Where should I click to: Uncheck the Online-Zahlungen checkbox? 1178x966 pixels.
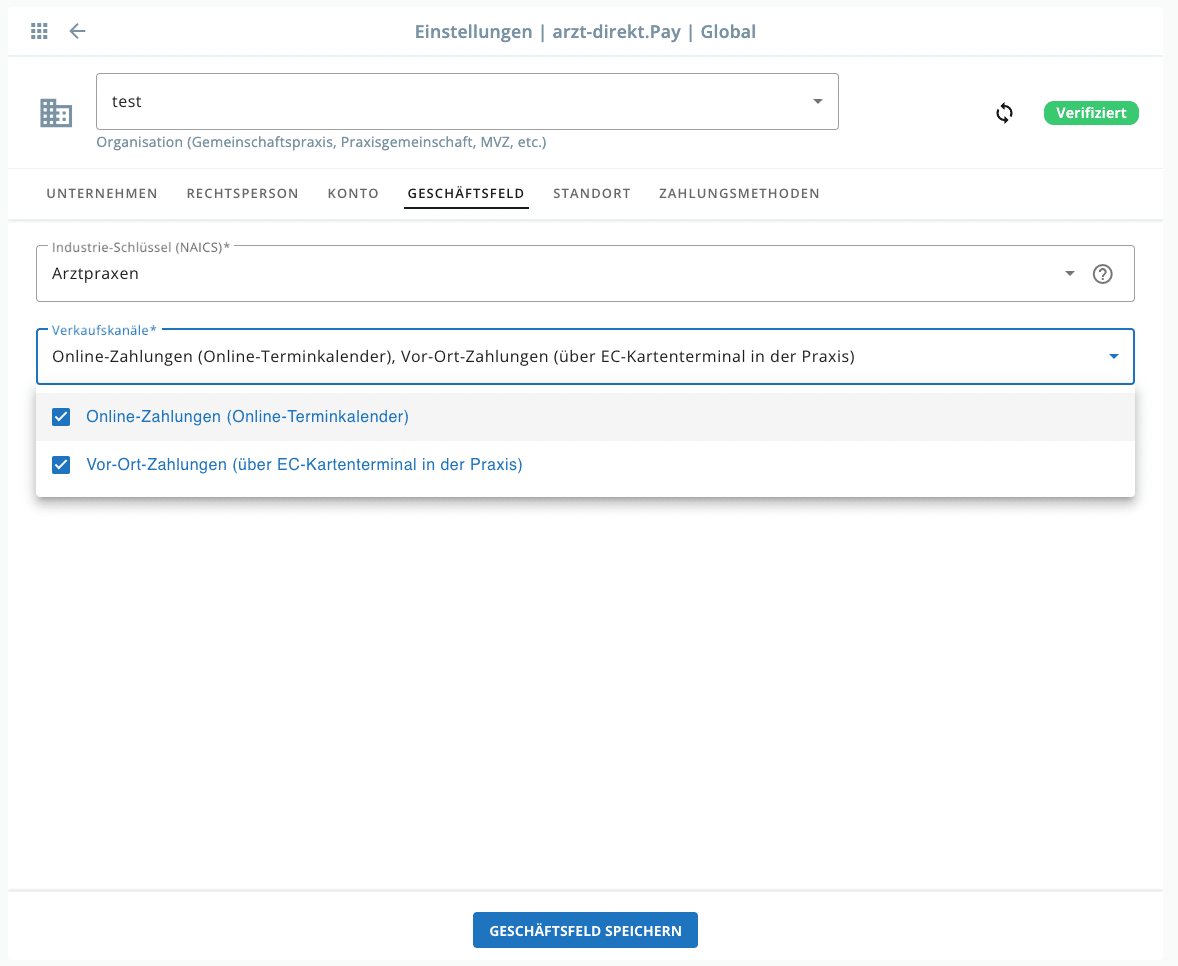[61, 417]
